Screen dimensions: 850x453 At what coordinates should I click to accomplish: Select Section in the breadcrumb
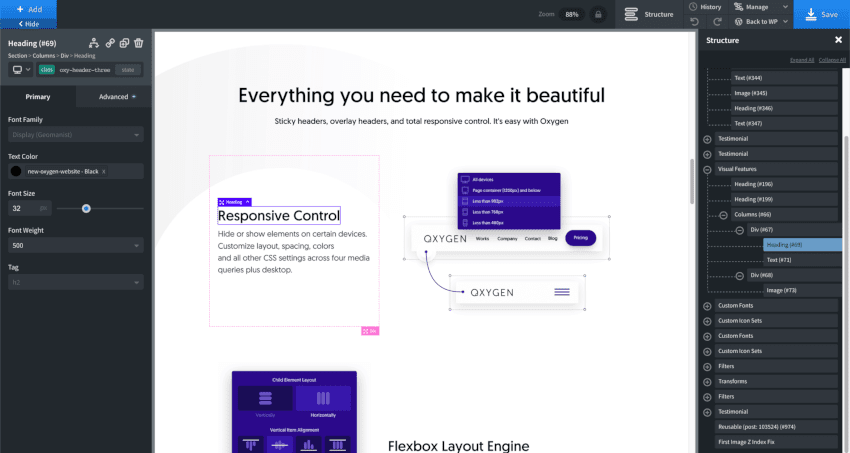[17, 56]
